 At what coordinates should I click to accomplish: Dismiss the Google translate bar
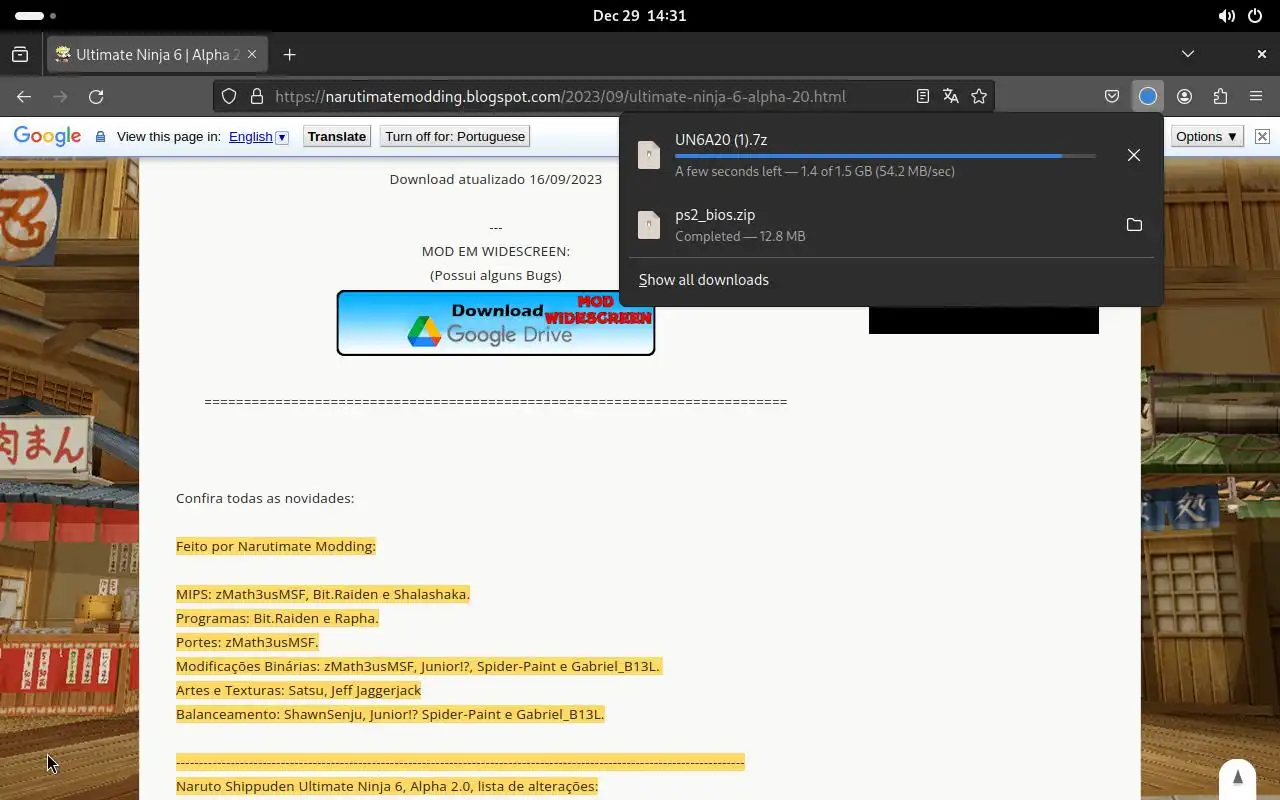tap(1262, 137)
